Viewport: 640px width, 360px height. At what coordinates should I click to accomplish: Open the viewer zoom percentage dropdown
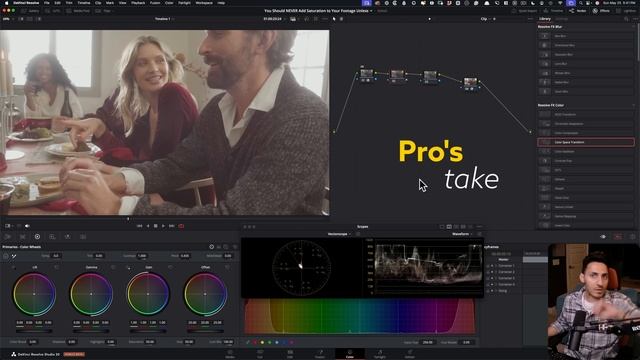click(x=8, y=19)
